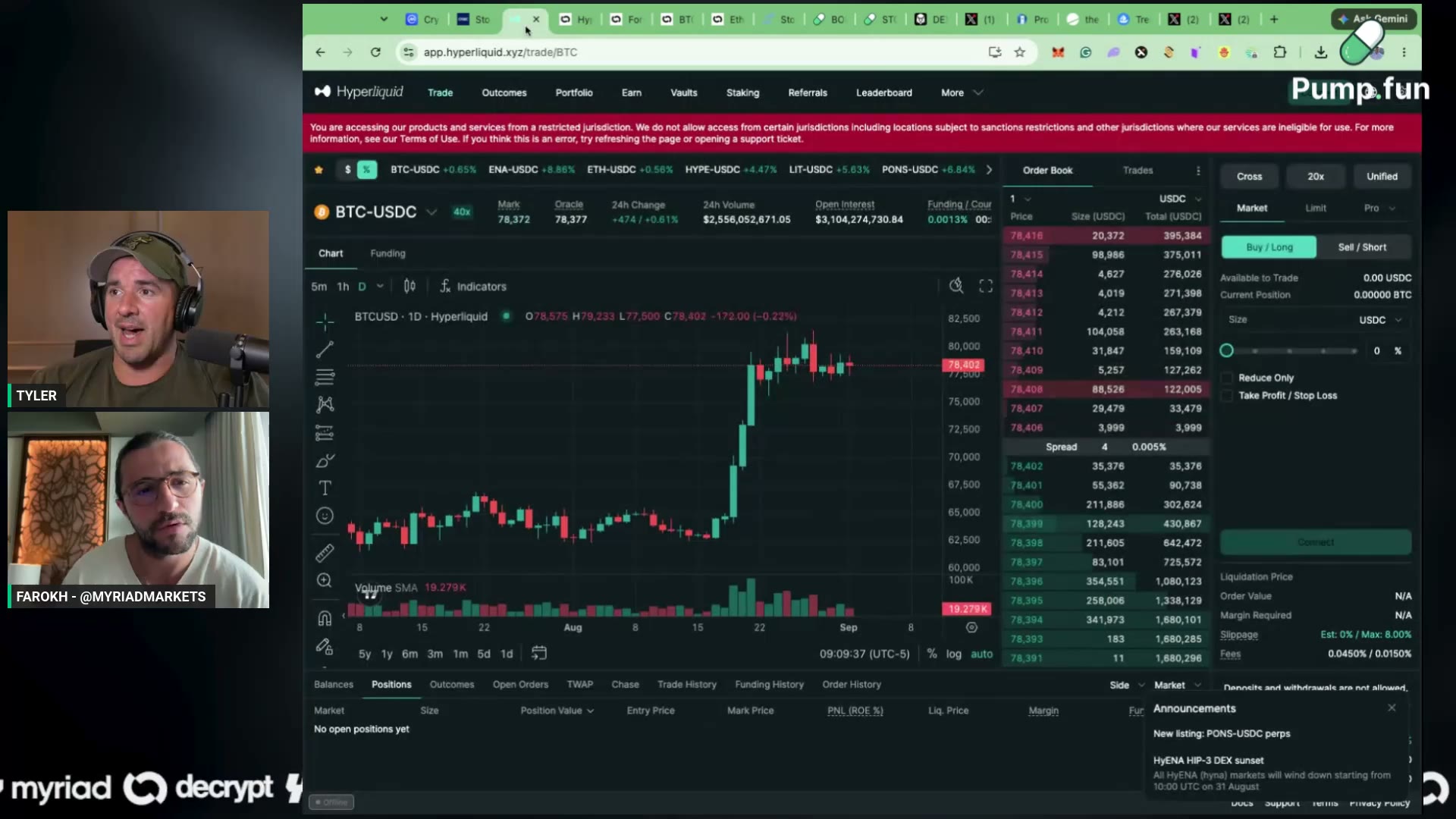Viewport: 1456px width, 819px height.
Task: Select the ruler measure tool
Action: 325,553
